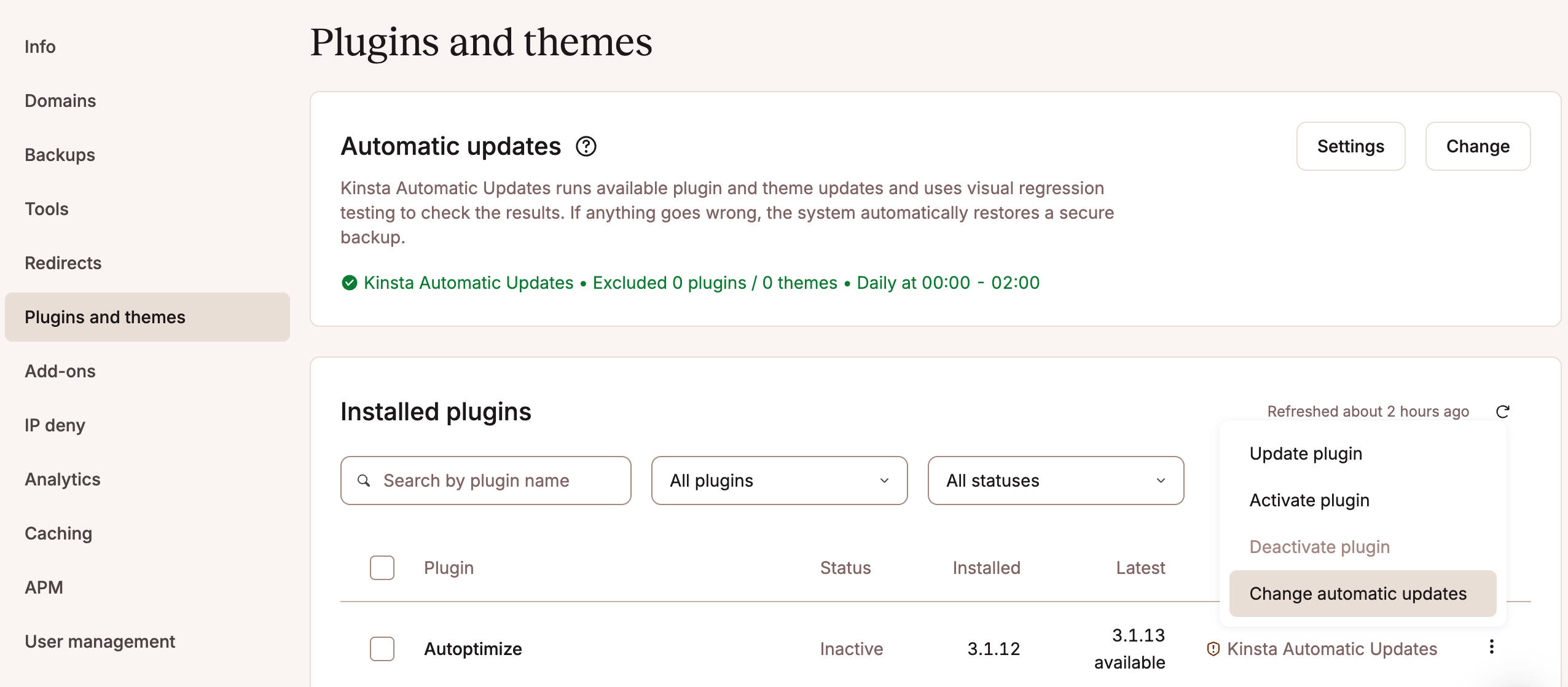This screenshot has width=1568, height=687.
Task: Click the Autoptimize plugin name
Action: tap(473, 649)
